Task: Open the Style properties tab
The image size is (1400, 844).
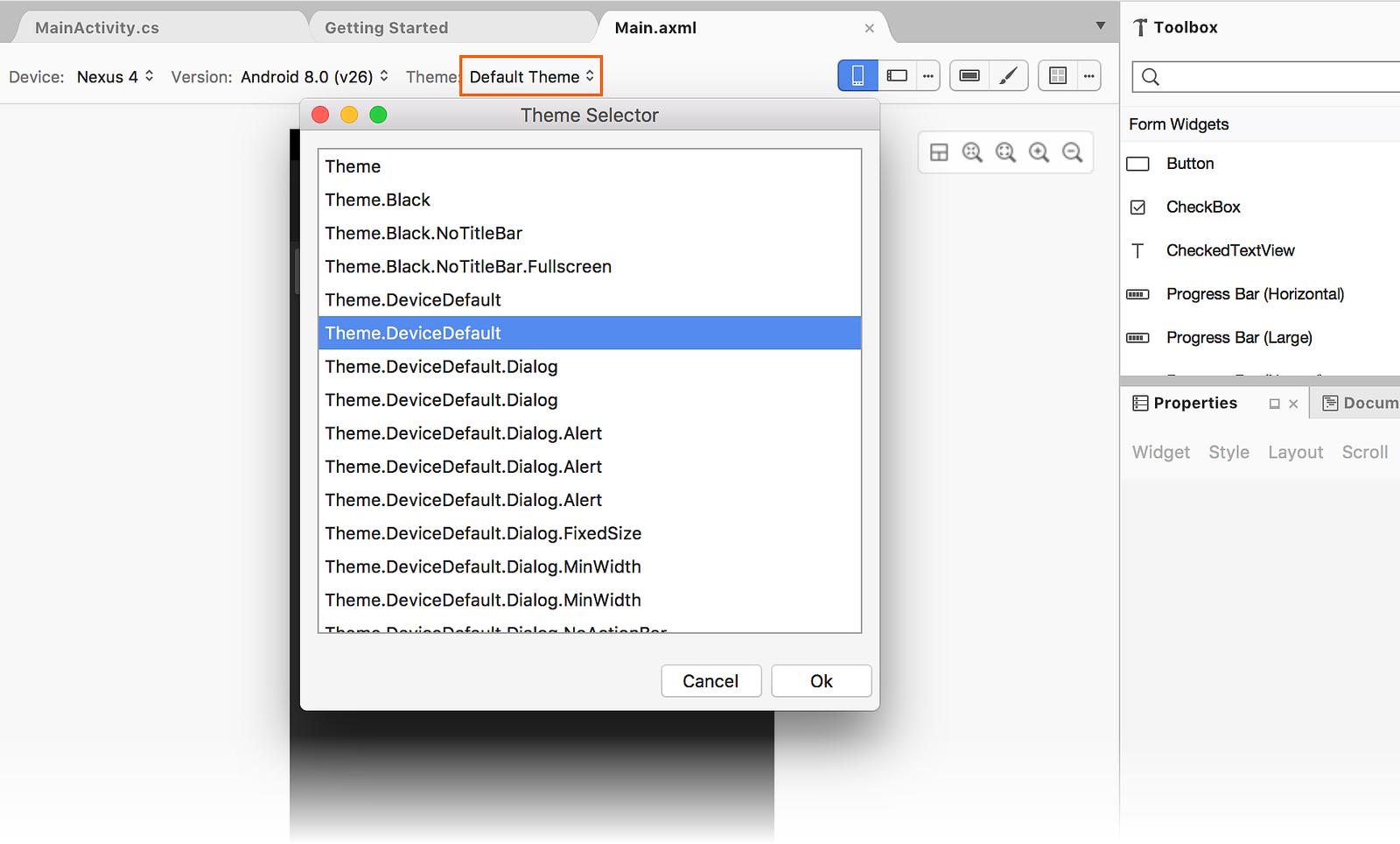Action: coord(1228,453)
